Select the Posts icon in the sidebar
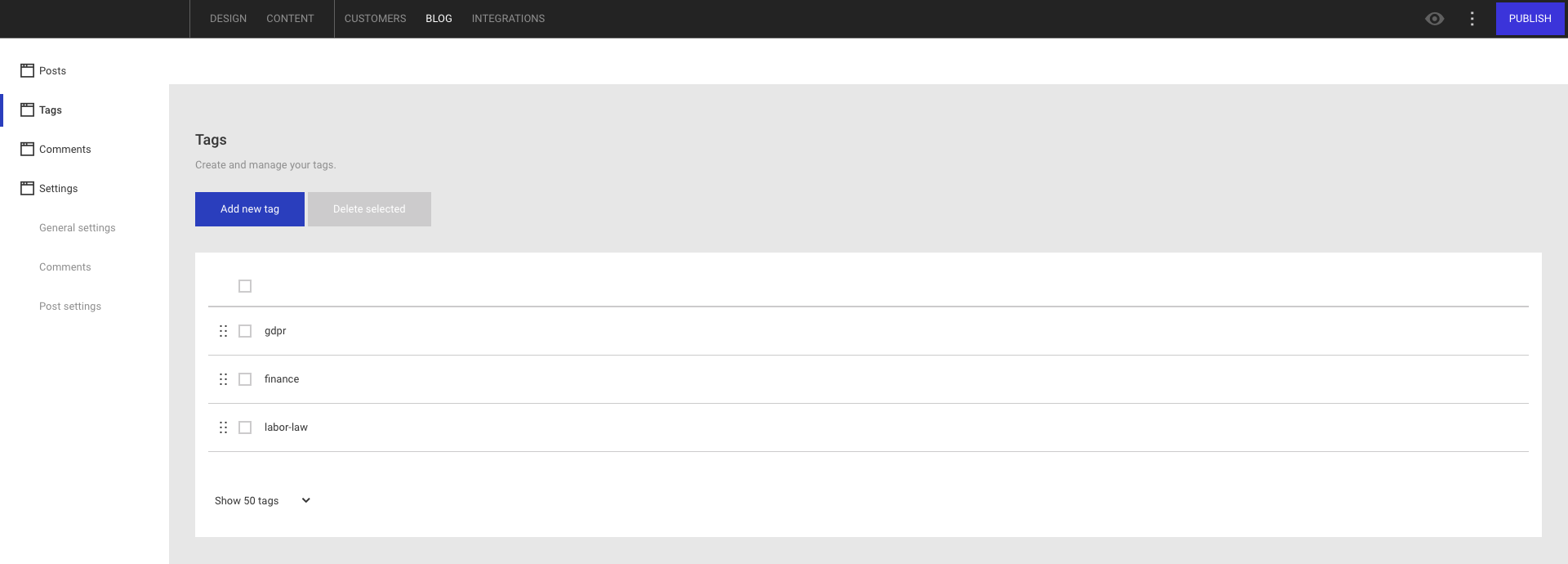Image resolution: width=1568 pixels, height=564 pixels. [26, 70]
